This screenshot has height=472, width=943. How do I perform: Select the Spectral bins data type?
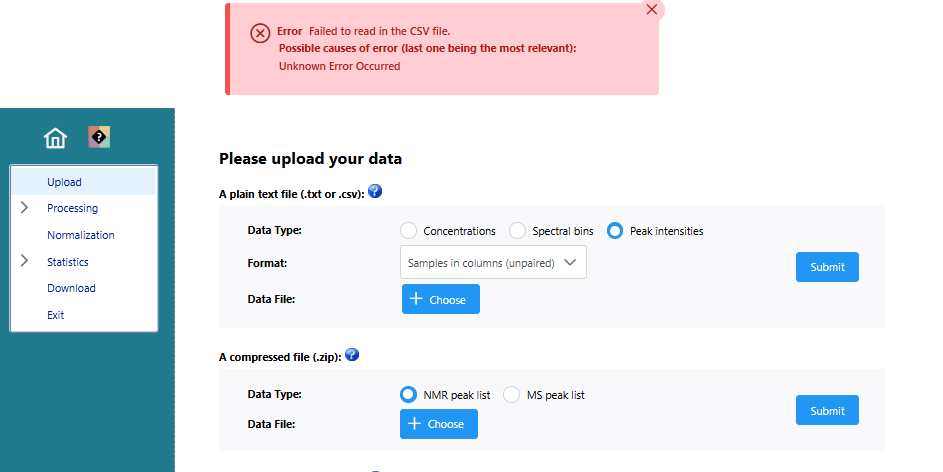coord(517,231)
